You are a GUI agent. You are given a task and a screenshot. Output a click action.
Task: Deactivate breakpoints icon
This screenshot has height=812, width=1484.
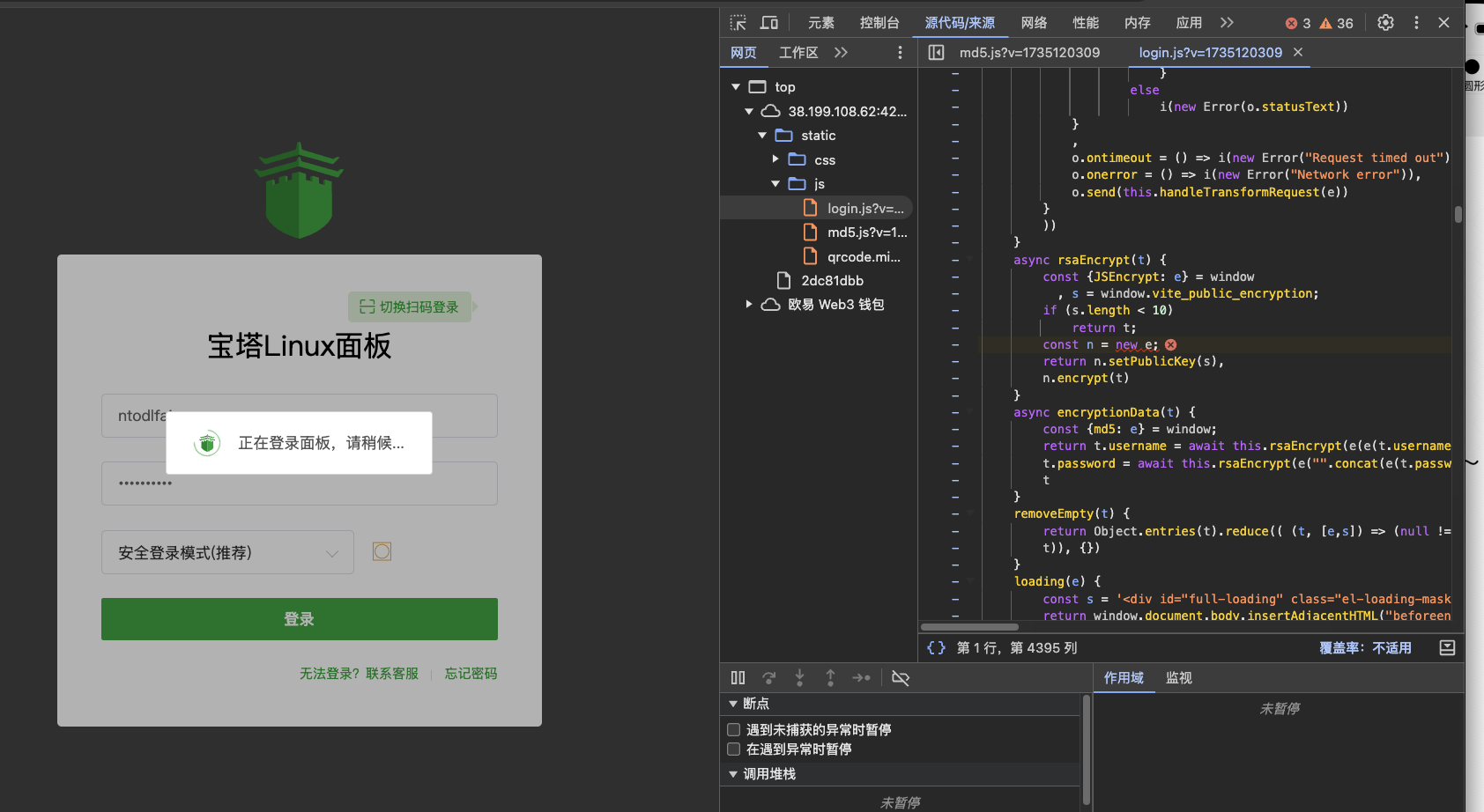901,677
